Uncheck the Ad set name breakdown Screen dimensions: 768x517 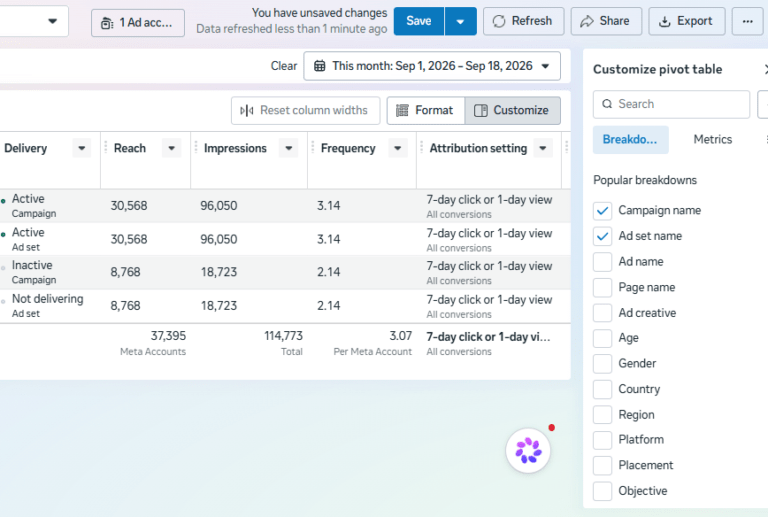click(x=602, y=236)
